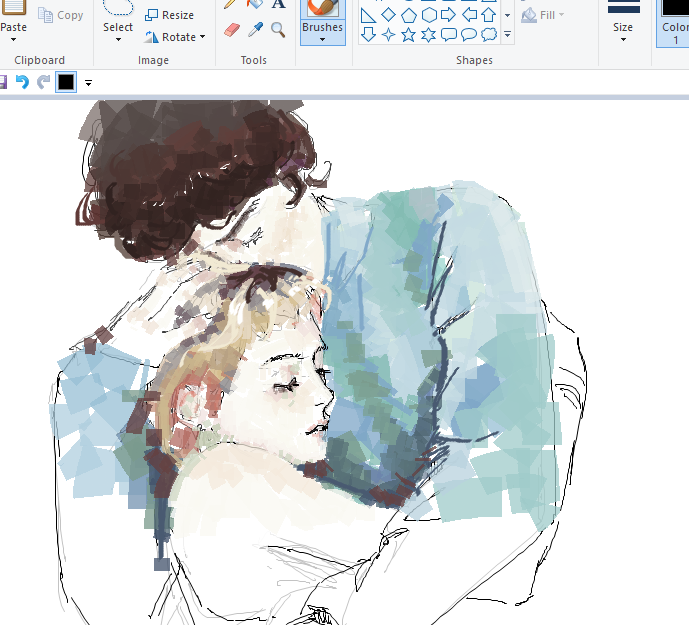
Task: Activate the Magnifier zoom tool
Action: coord(278,30)
